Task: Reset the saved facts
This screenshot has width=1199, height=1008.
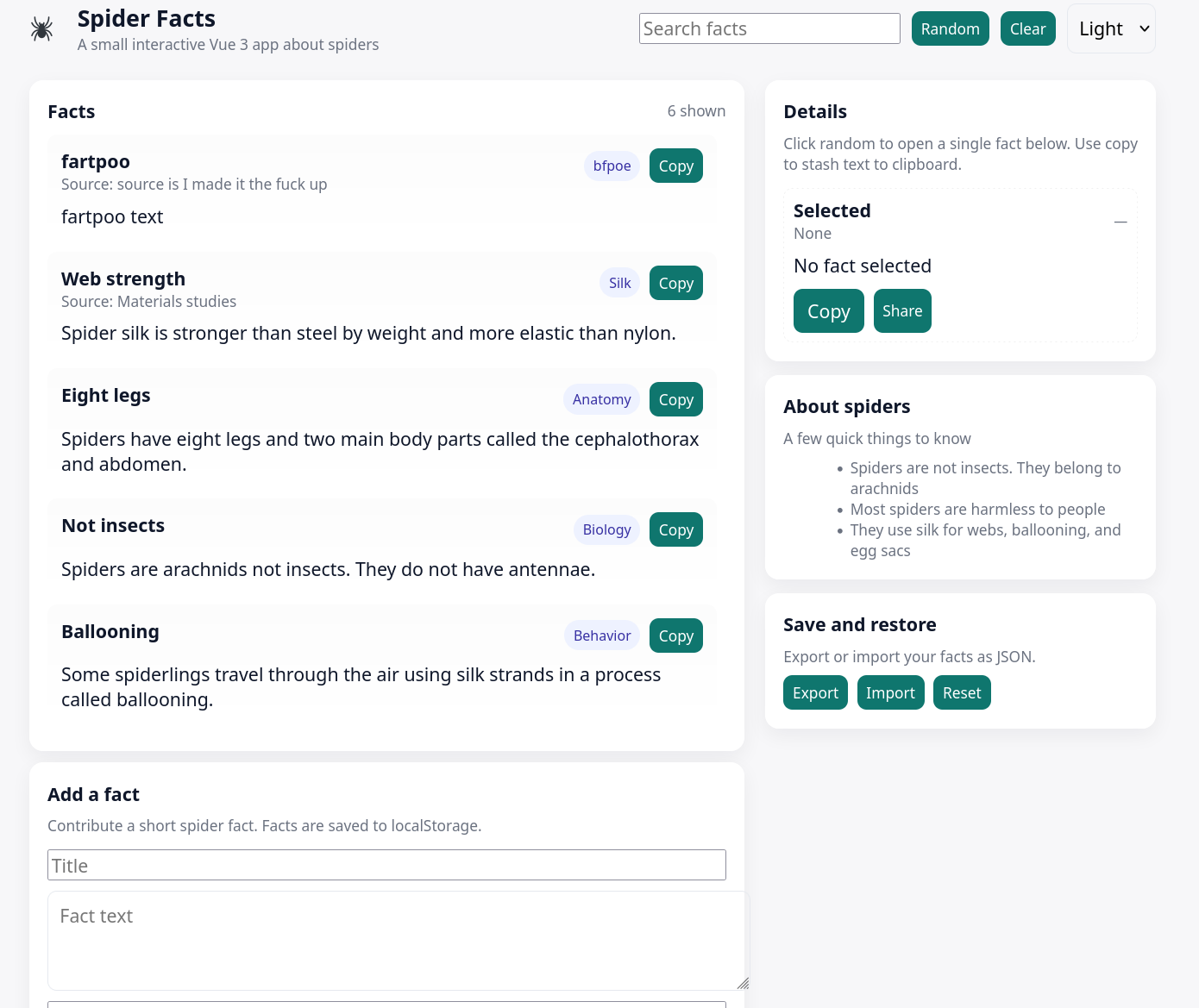Action: tap(962, 692)
